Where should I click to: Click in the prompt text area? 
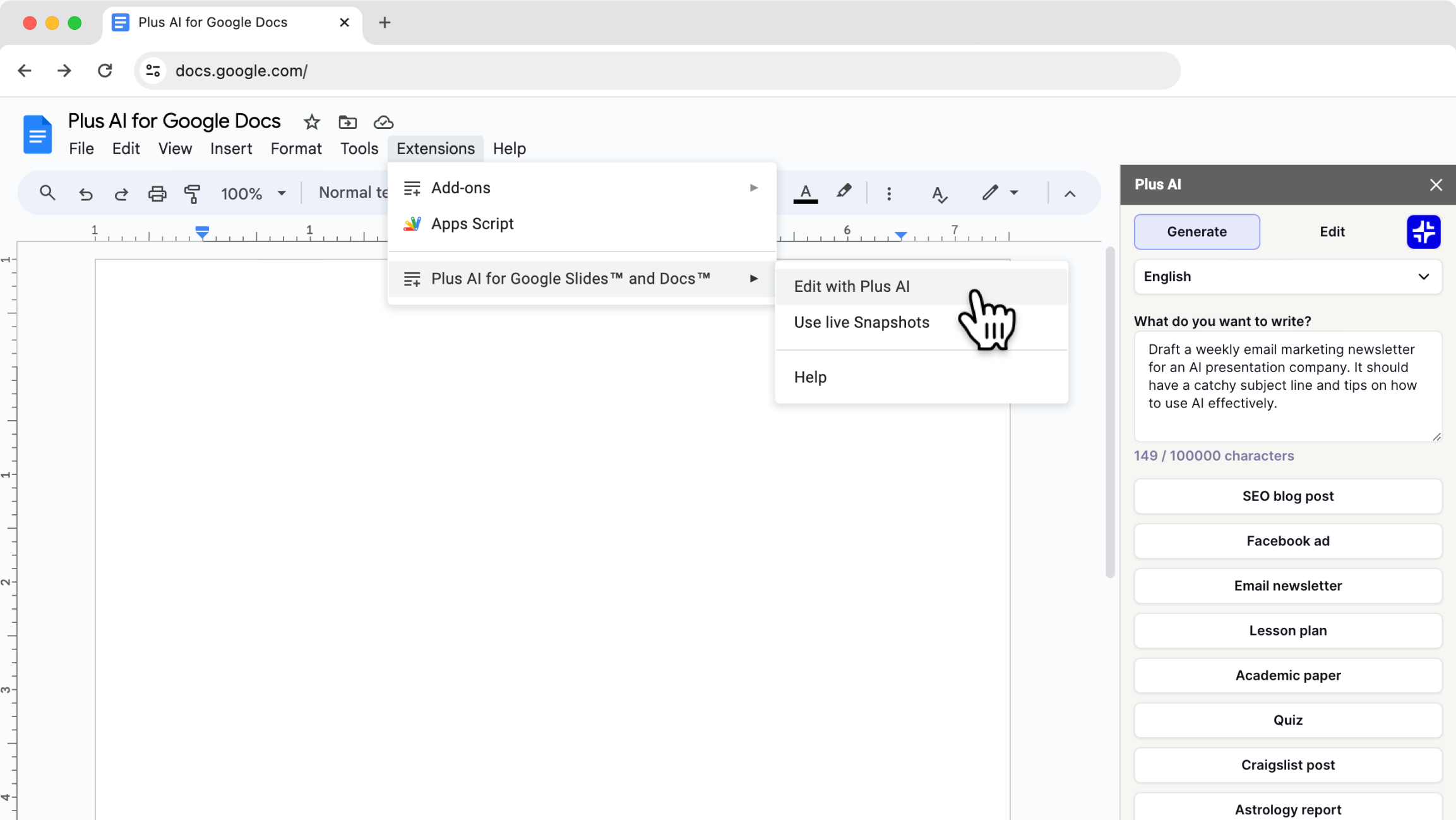(x=1287, y=387)
